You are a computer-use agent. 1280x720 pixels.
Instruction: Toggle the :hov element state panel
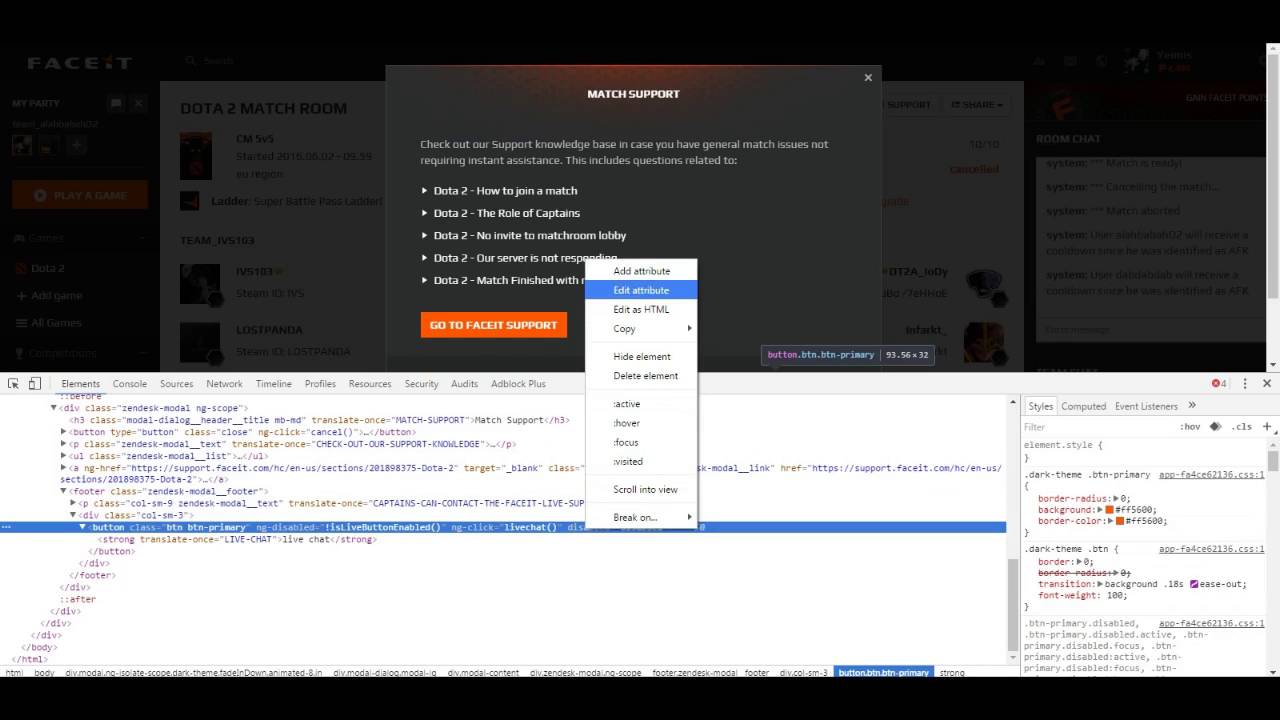click(x=1190, y=427)
